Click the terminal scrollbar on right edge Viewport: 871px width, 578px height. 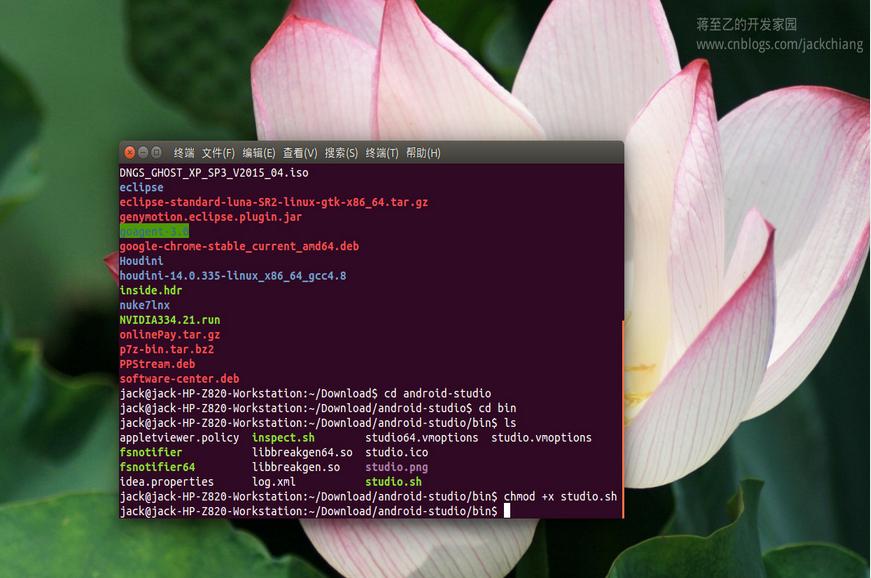[623, 419]
